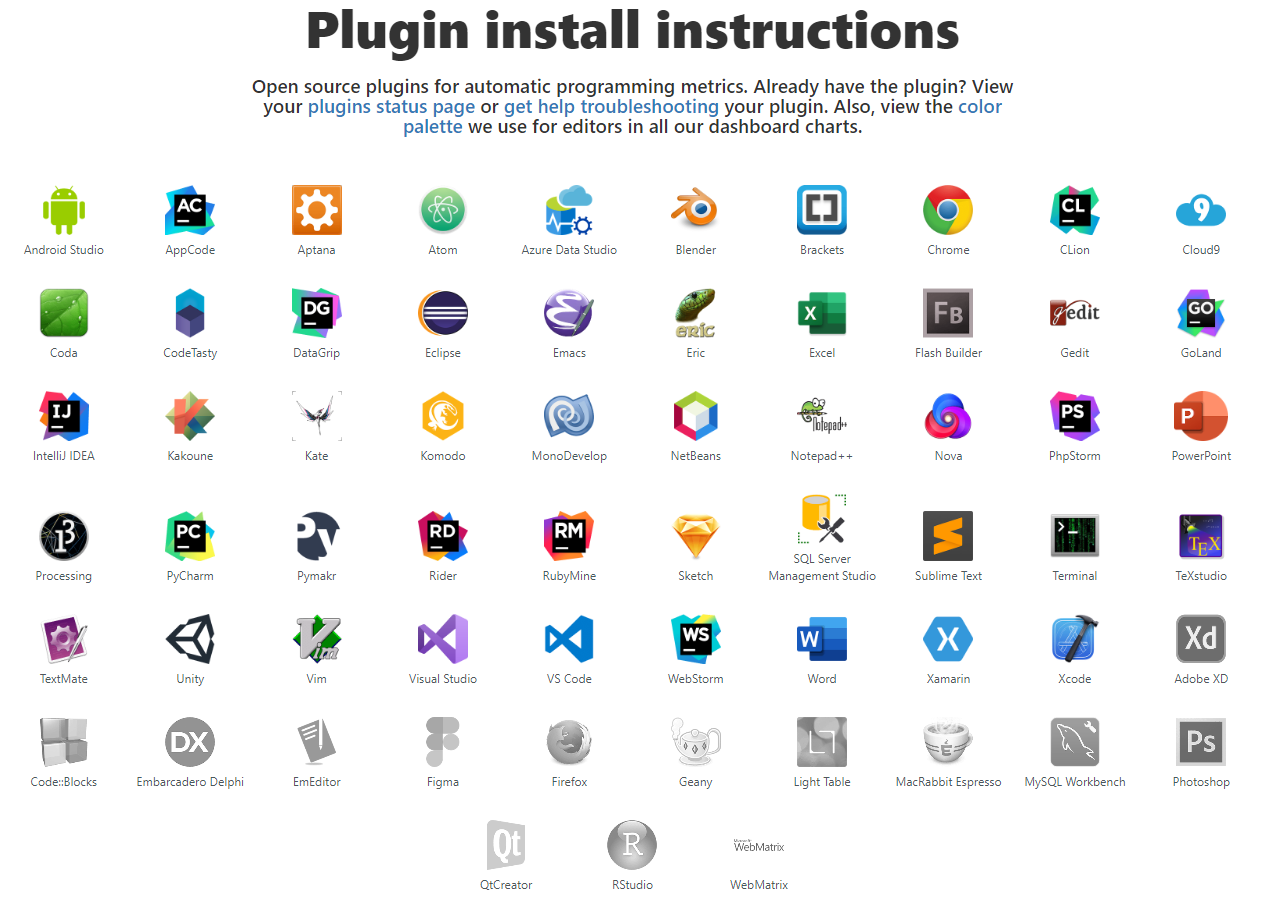Open the RubyMine icon
Viewport: 1272px width, 917px height.
pos(569,536)
